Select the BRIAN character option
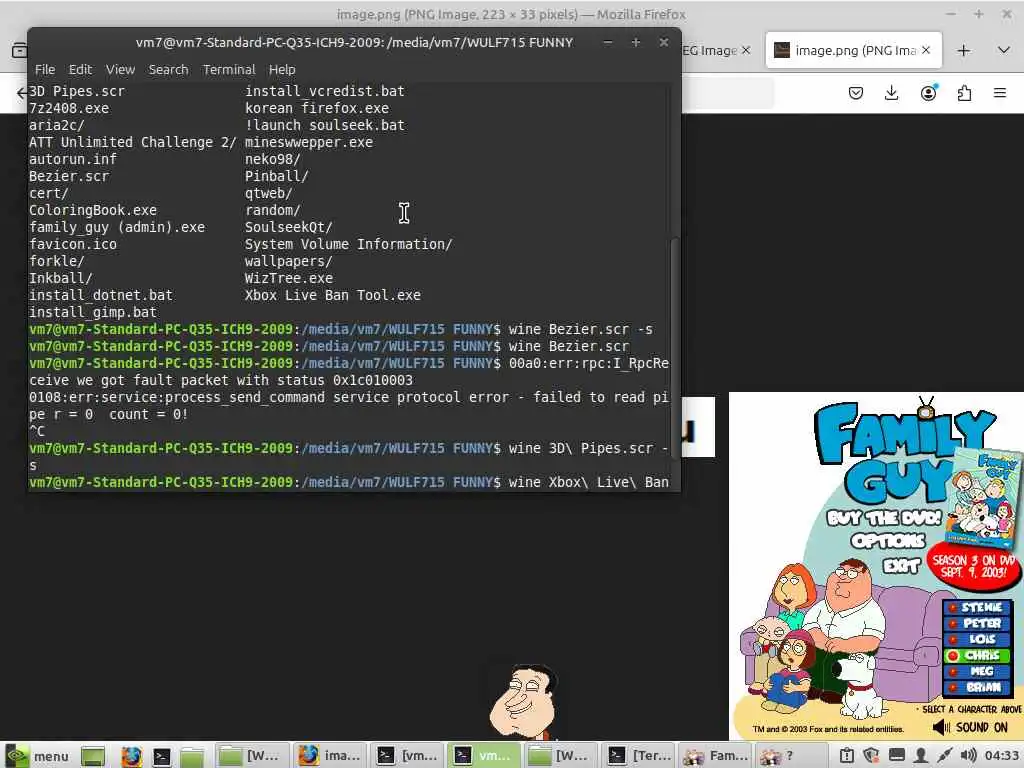Screen dimensions: 1024x768 [x=977, y=687]
